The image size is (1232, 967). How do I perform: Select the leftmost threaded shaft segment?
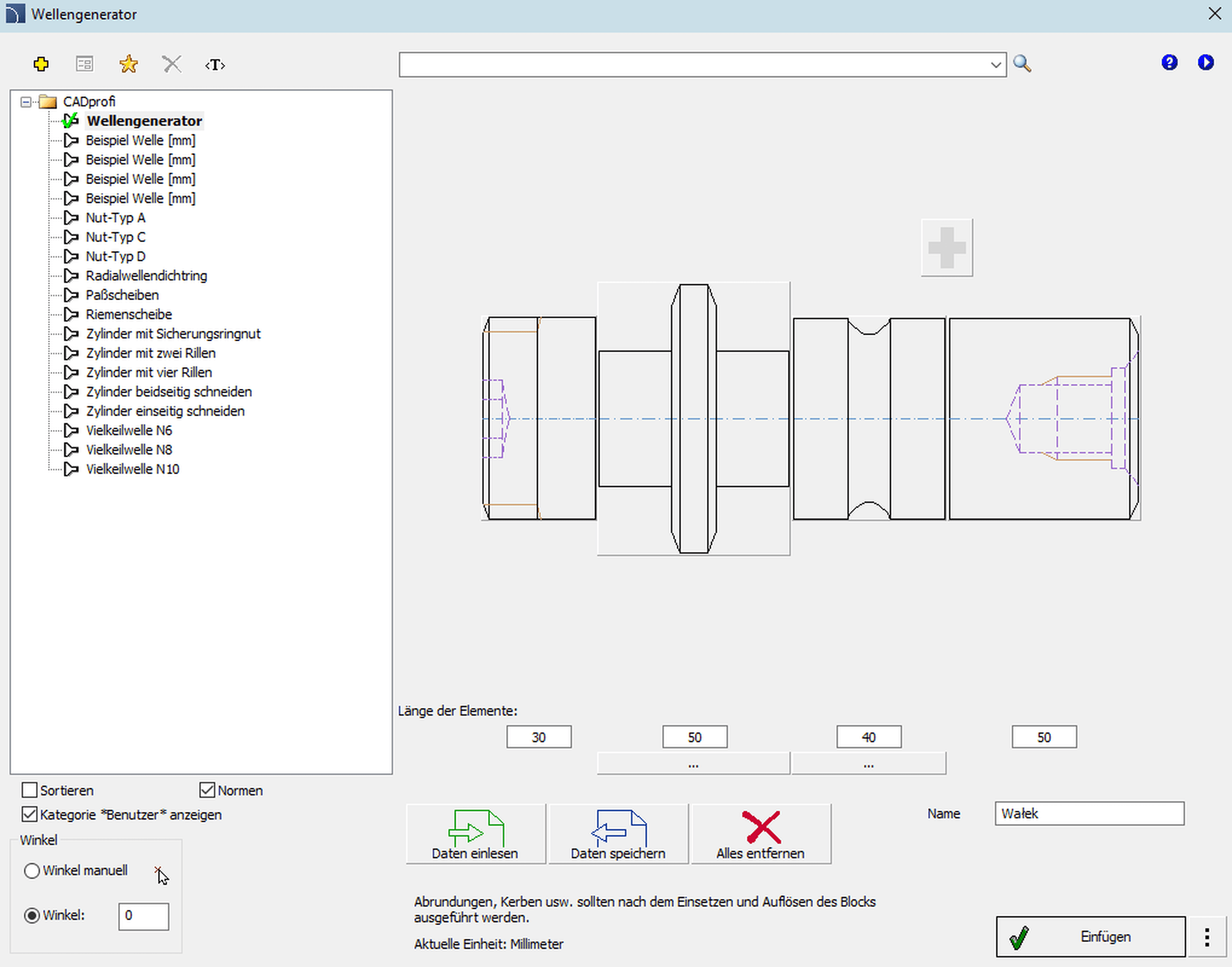pos(539,418)
